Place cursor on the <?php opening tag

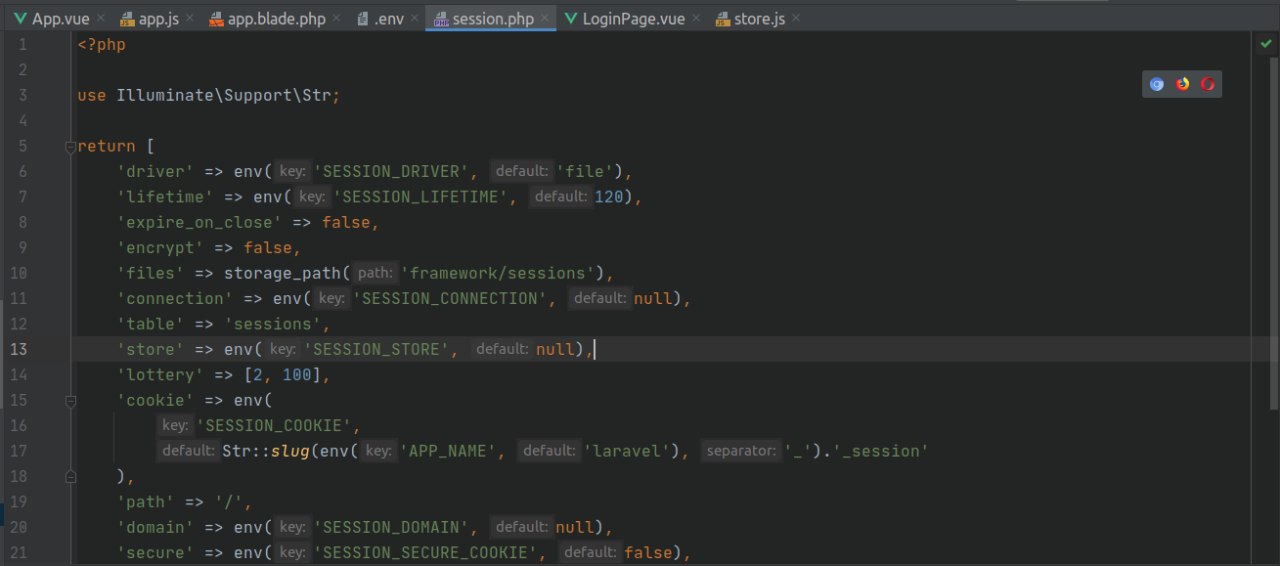point(102,45)
